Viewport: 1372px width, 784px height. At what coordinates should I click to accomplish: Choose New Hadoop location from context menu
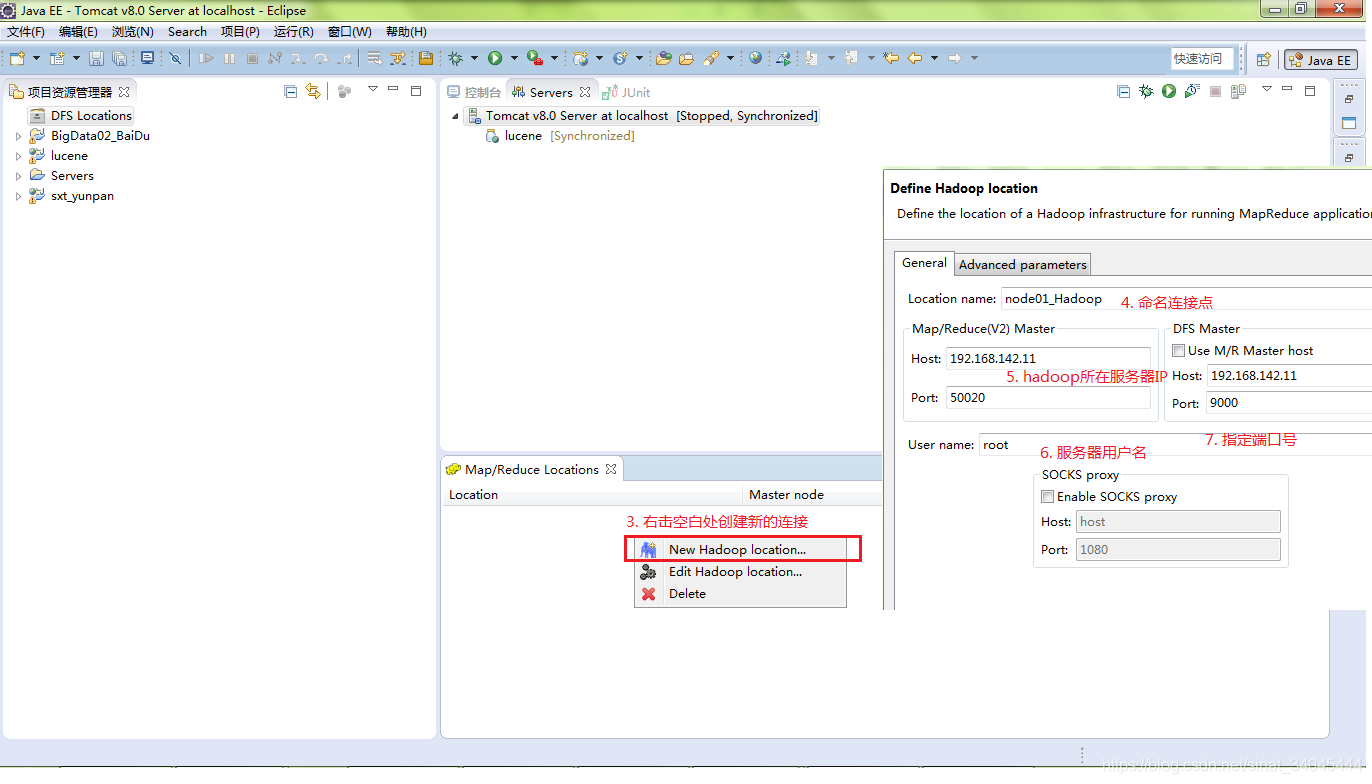point(741,549)
